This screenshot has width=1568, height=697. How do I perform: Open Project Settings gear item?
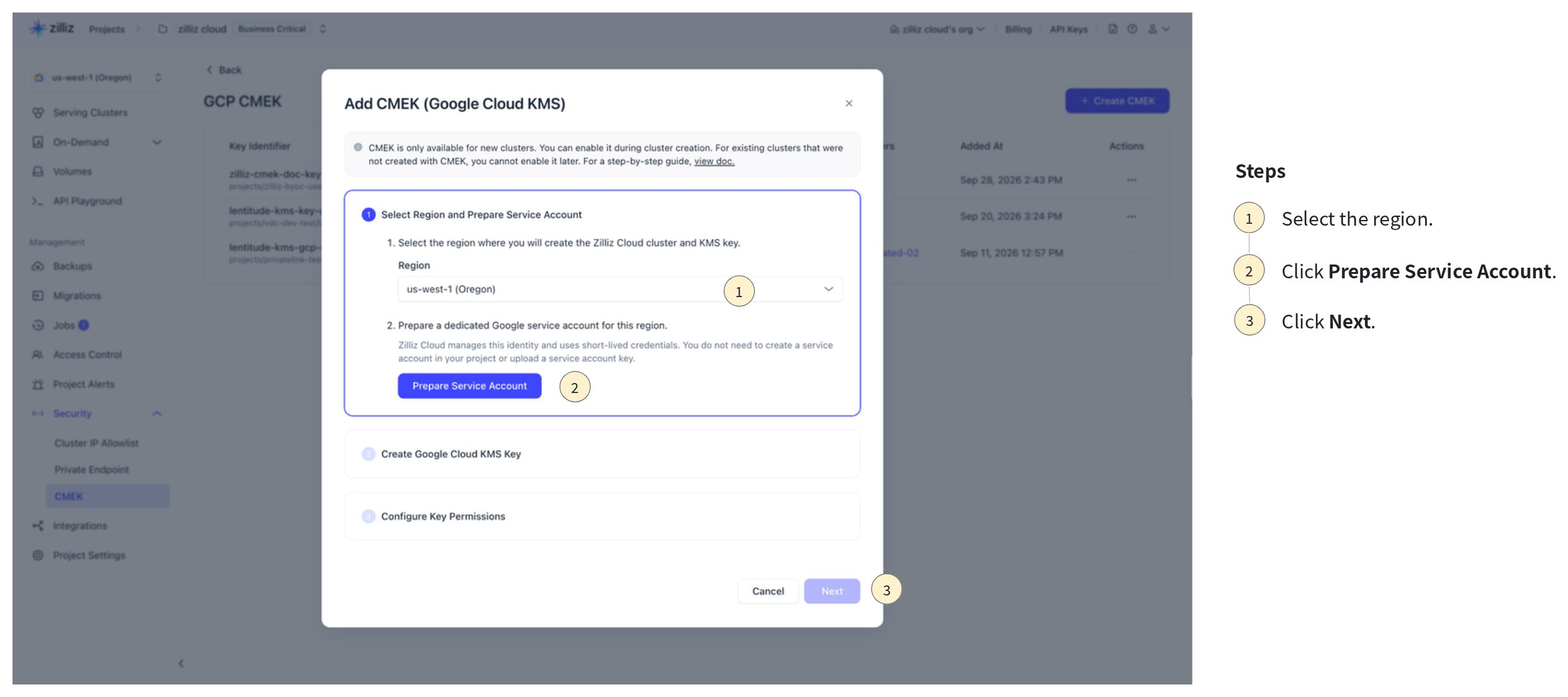coord(89,555)
